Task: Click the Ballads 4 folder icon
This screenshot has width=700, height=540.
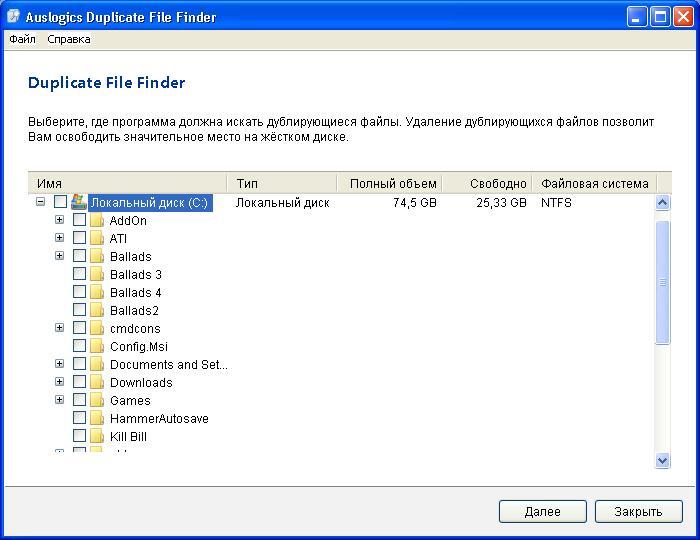Action: (x=97, y=292)
